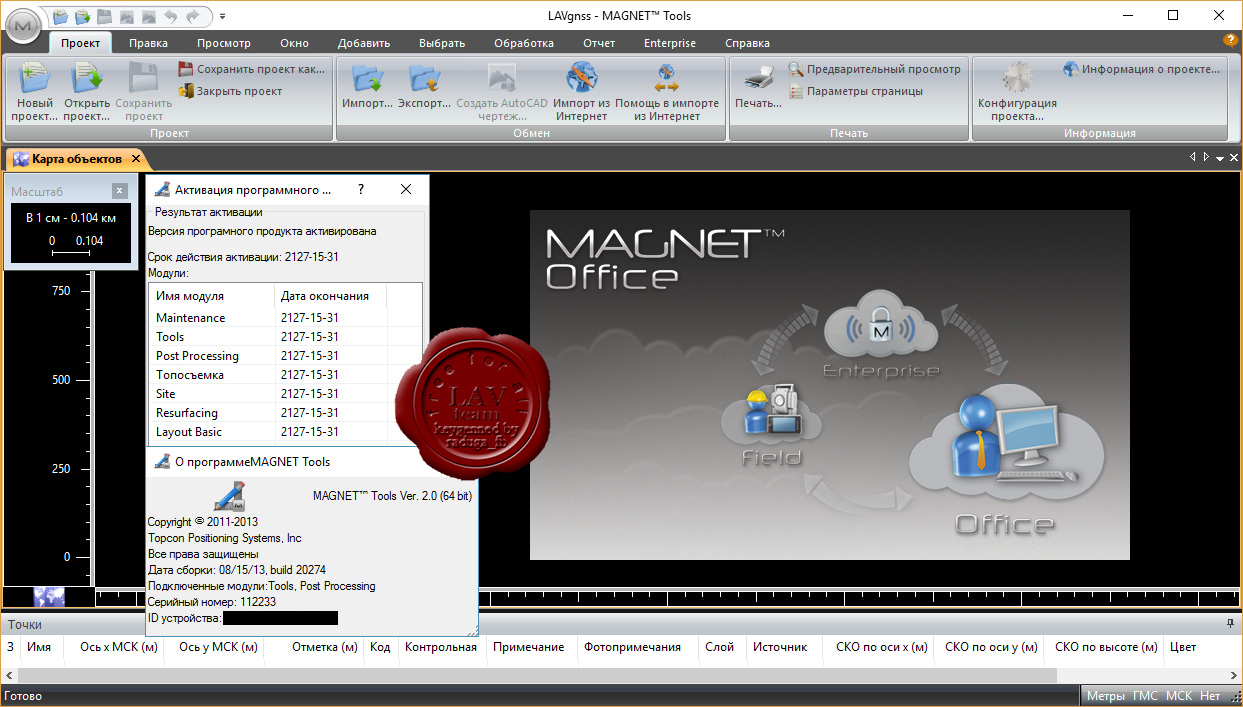Image resolution: width=1243 pixels, height=707 pixels.
Task: Click the Новый проект ribbon button
Action: (34, 92)
